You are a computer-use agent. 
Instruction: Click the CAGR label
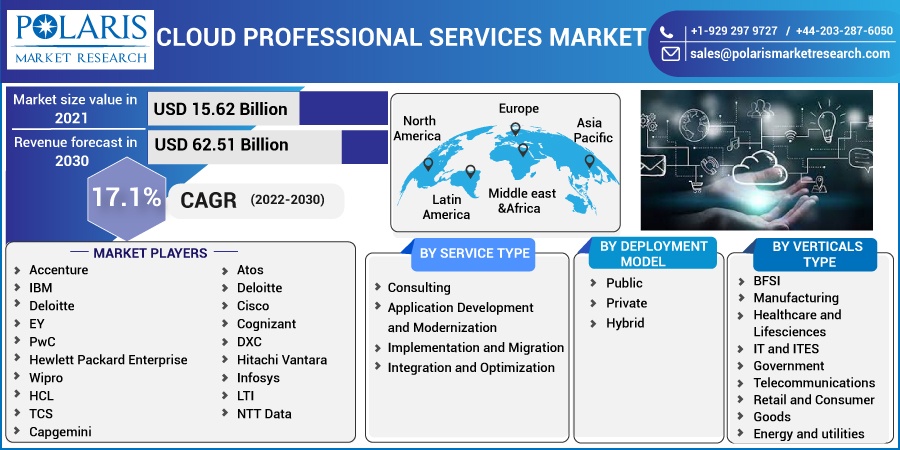click(x=208, y=200)
